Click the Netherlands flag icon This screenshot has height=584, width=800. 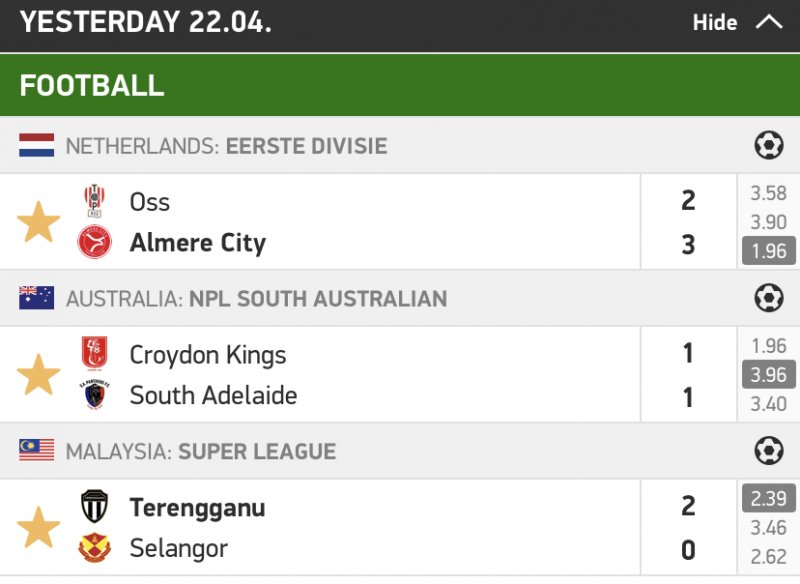tap(36, 146)
